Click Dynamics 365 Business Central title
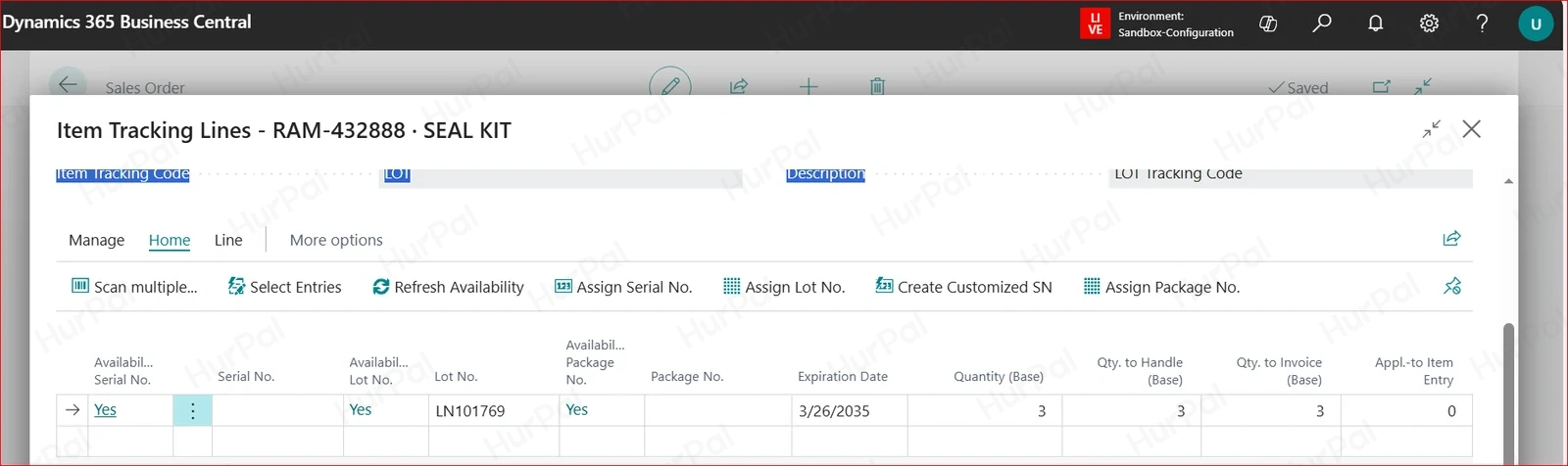Viewport: 1568px width, 466px height. tap(126, 22)
